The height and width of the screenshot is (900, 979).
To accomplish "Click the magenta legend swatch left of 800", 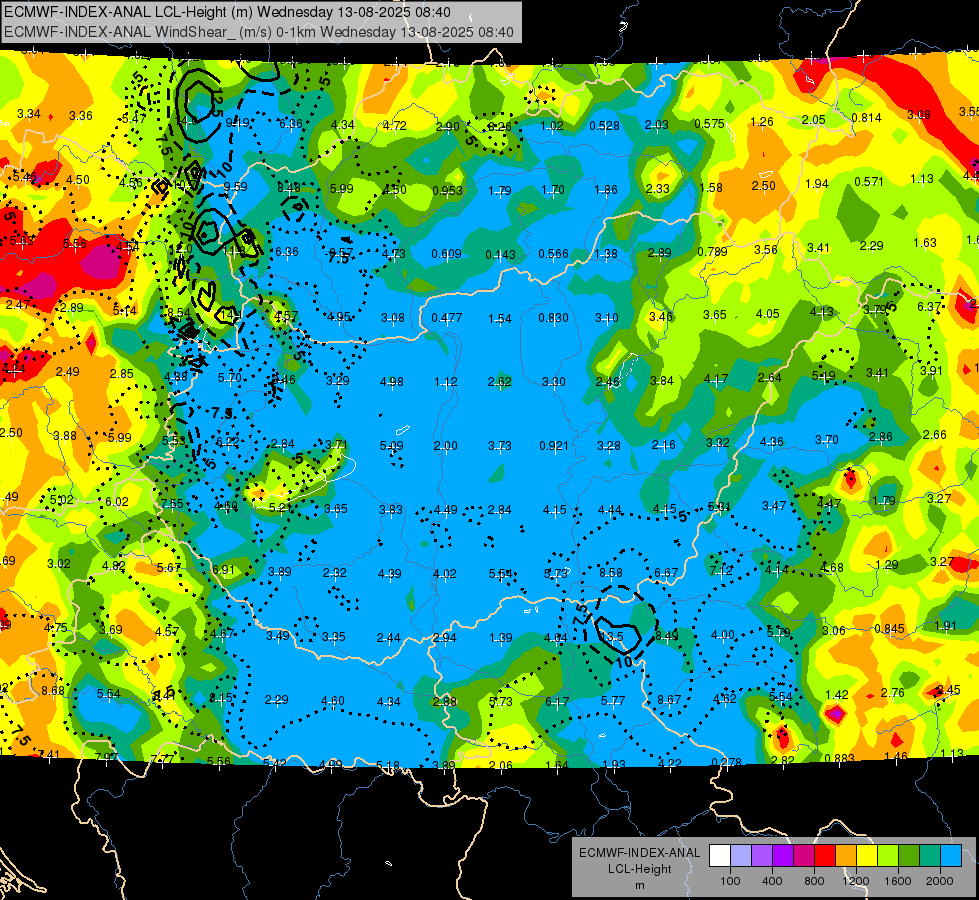I will pyautogui.click(x=804, y=856).
